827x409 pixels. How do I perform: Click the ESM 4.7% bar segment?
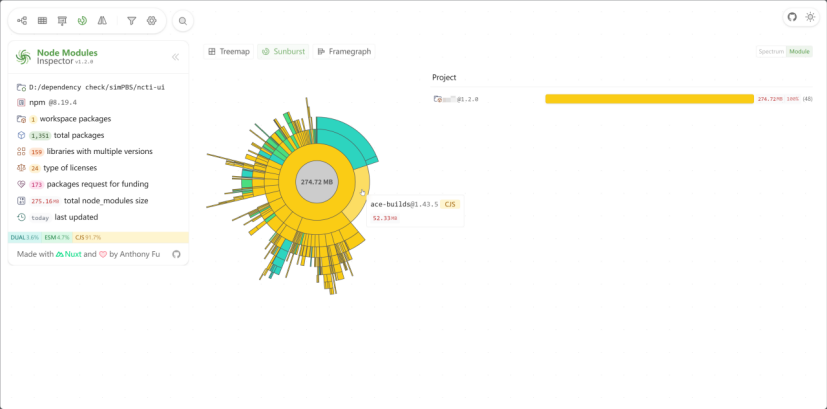(x=56, y=237)
